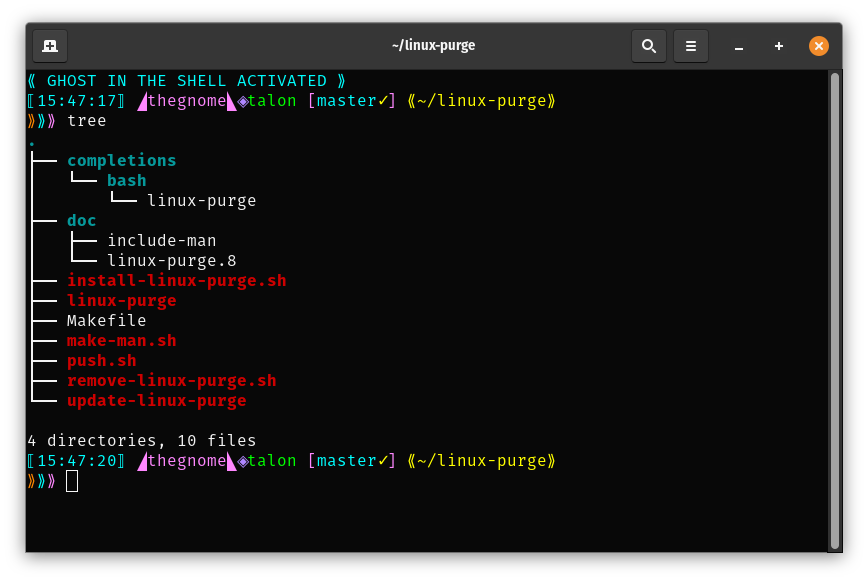The height and width of the screenshot is (581, 868).
Task: Click the "bash" directory name
Action: pos(127,180)
